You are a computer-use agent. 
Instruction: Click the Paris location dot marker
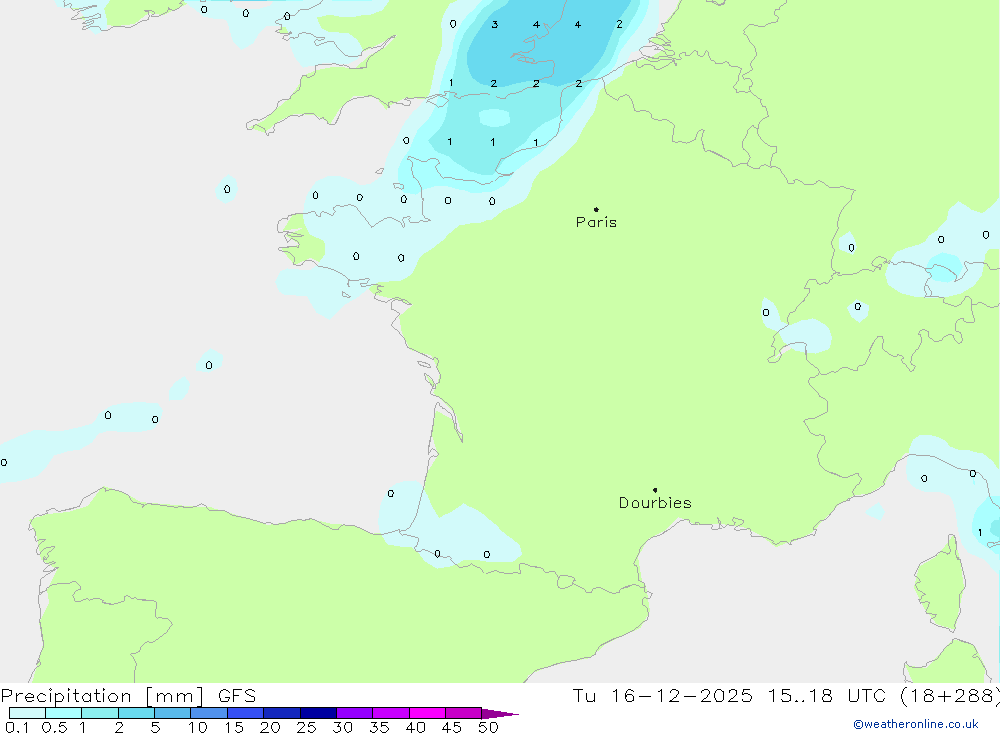click(x=596, y=209)
